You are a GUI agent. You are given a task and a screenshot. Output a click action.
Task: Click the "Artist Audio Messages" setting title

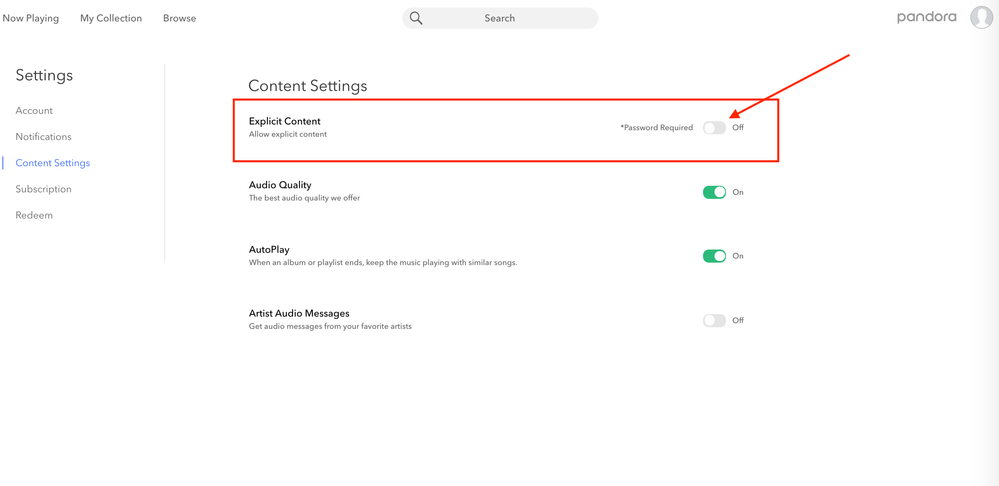(299, 313)
